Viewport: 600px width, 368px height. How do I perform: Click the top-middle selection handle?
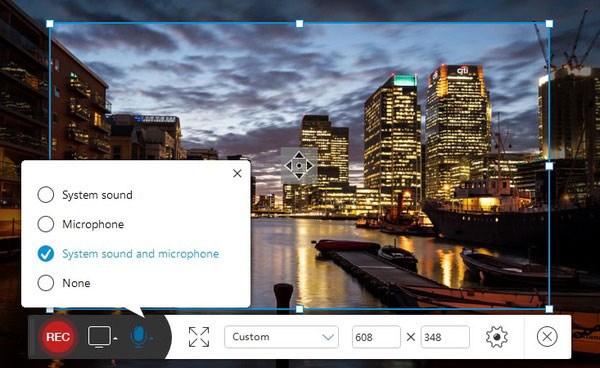pyautogui.click(x=300, y=24)
